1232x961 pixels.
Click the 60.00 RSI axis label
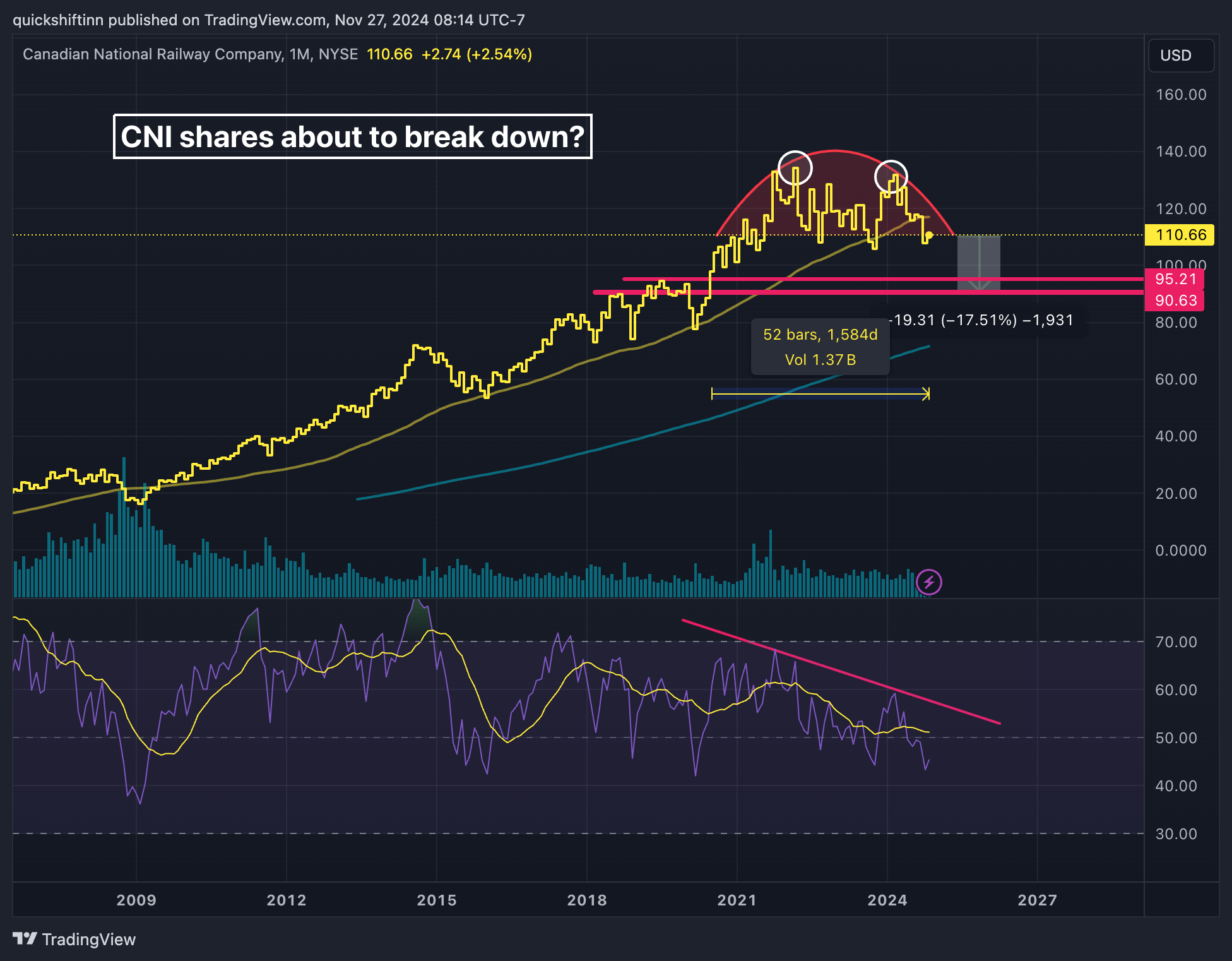(x=1176, y=690)
